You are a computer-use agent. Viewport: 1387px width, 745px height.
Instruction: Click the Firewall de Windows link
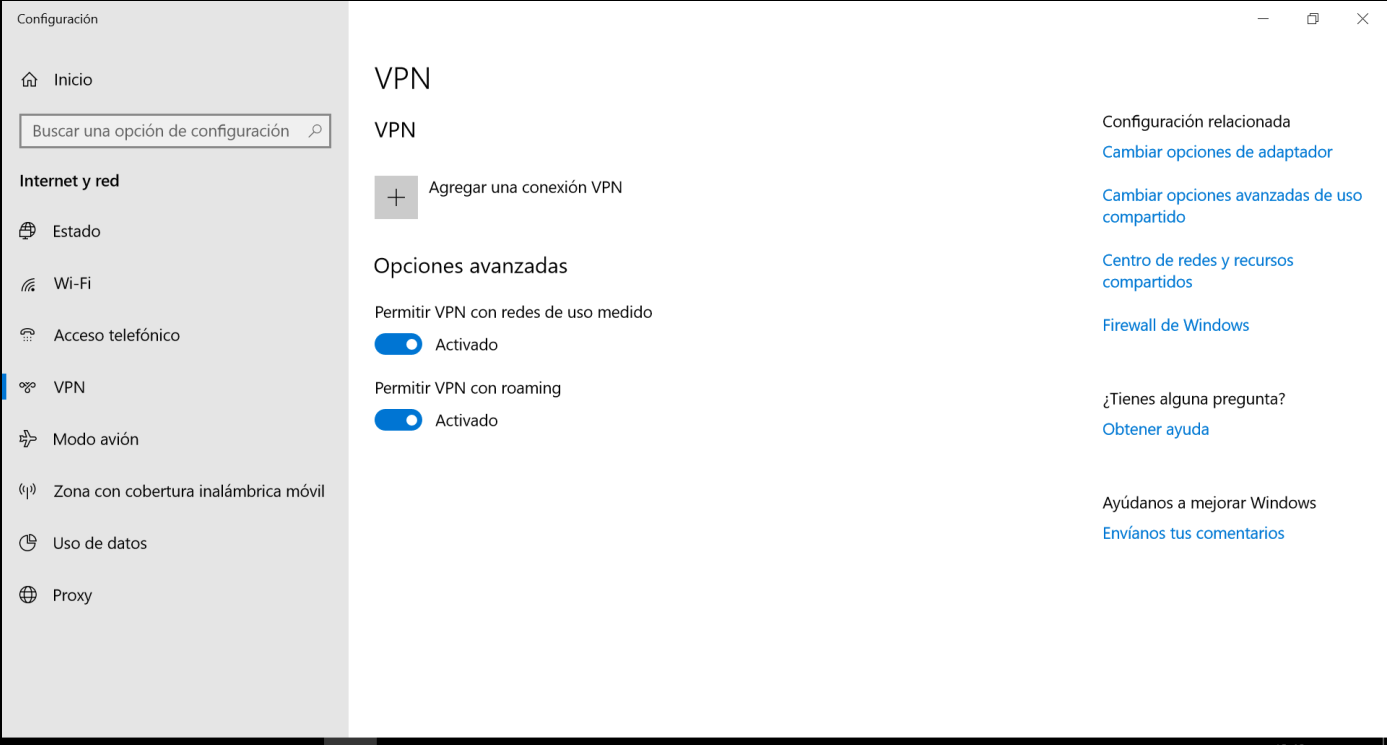[1175, 325]
